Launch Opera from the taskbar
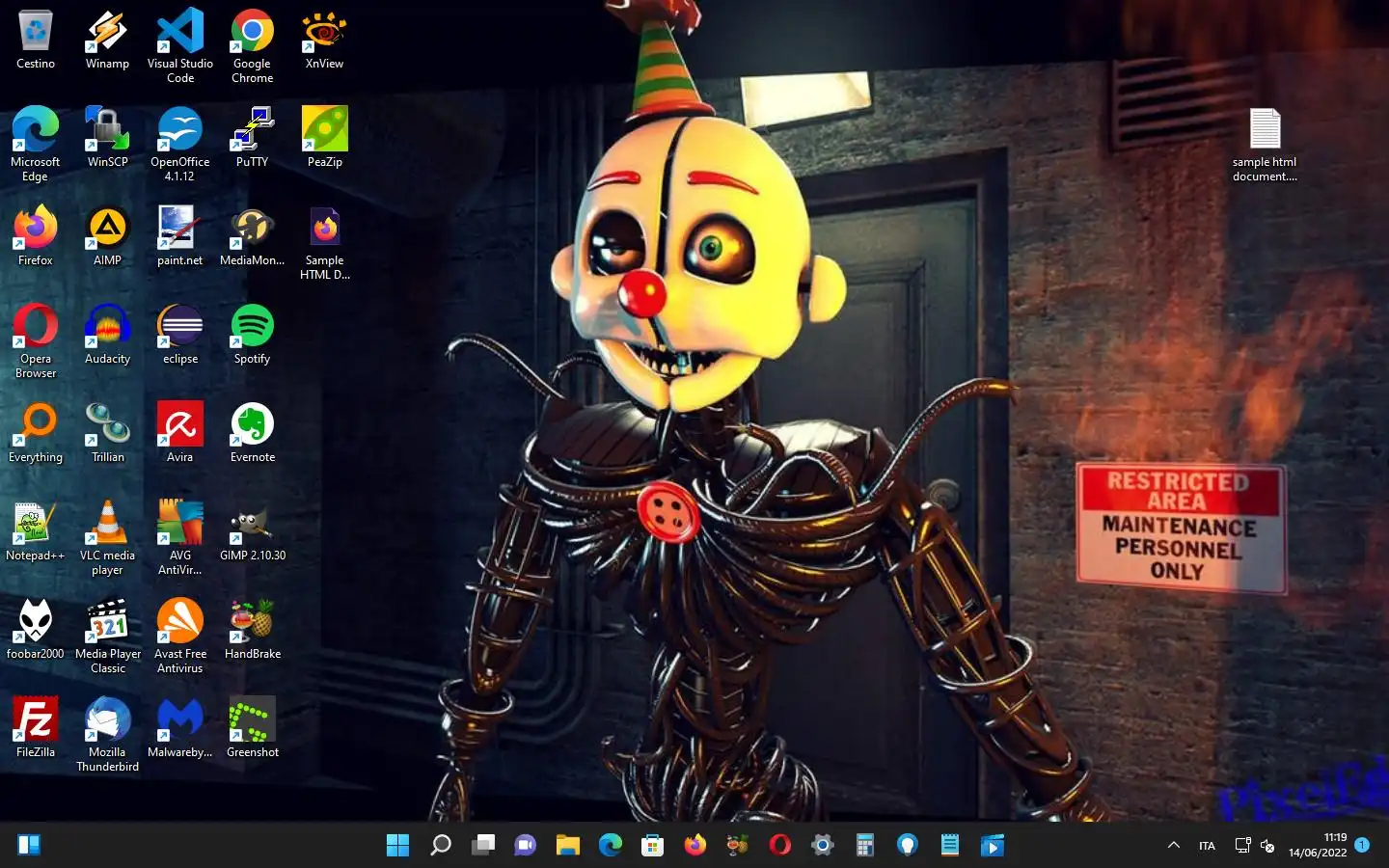1389x868 pixels. click(779, 846)
